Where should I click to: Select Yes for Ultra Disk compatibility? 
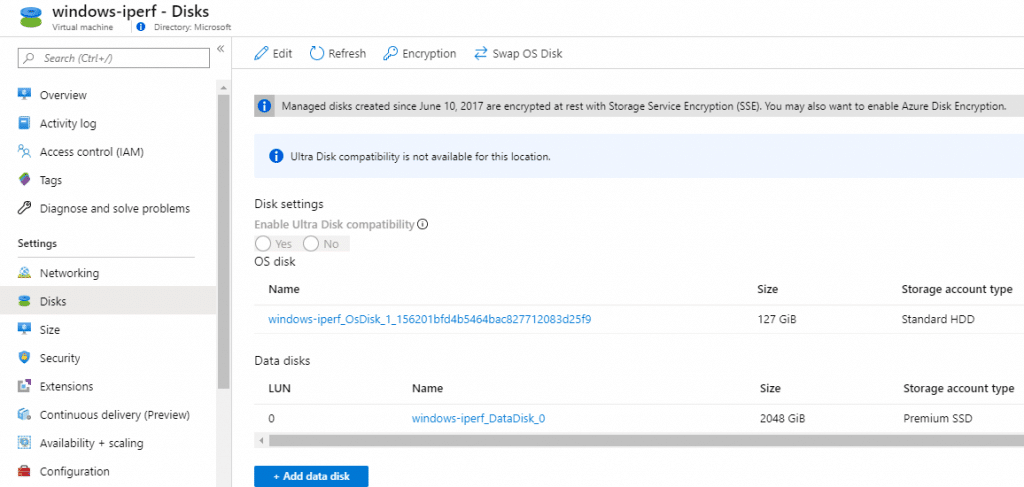263,244
